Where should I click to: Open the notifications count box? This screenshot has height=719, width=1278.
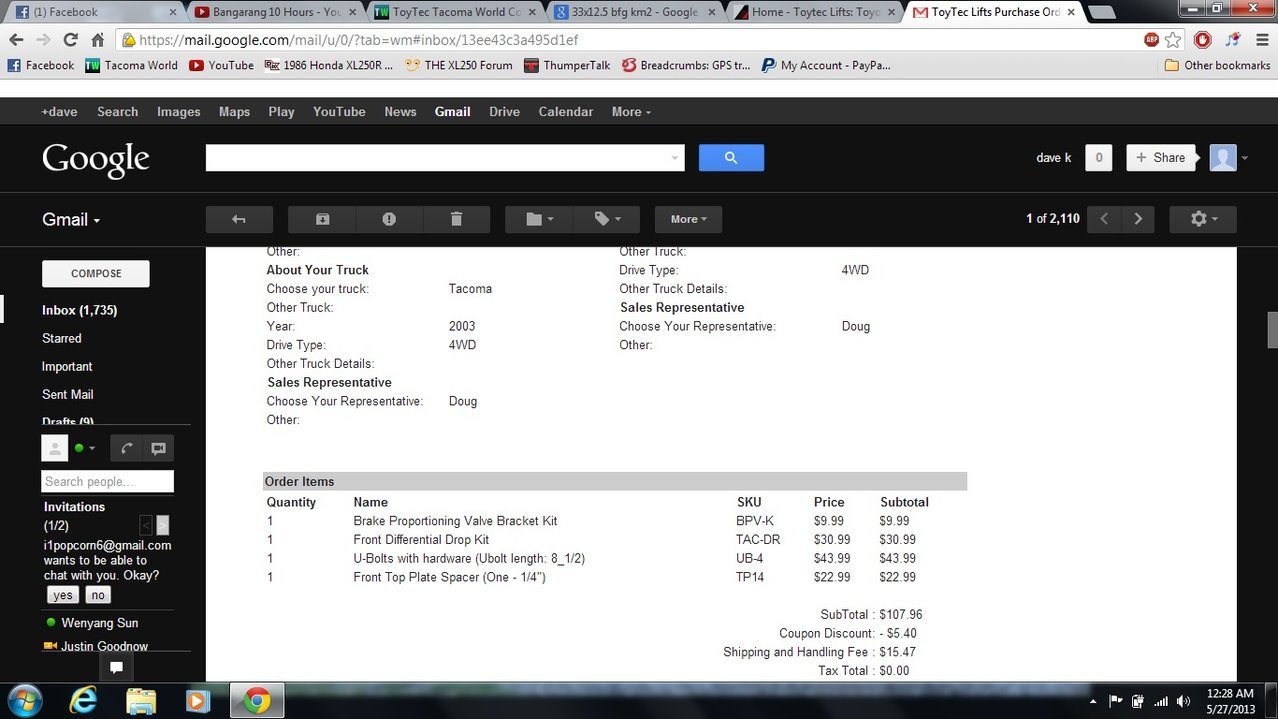[x=1098, y=158]
